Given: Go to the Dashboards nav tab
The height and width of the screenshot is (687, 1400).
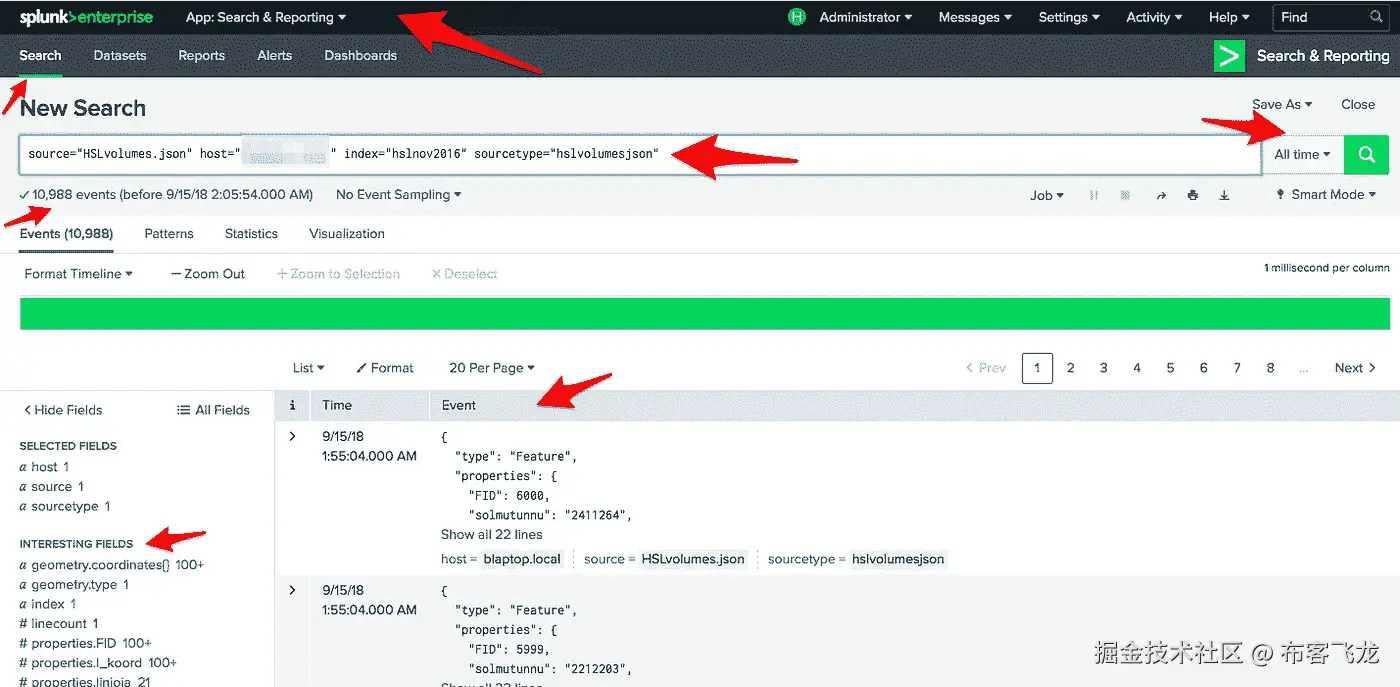Looking at the screenshot, I should 360,56.
